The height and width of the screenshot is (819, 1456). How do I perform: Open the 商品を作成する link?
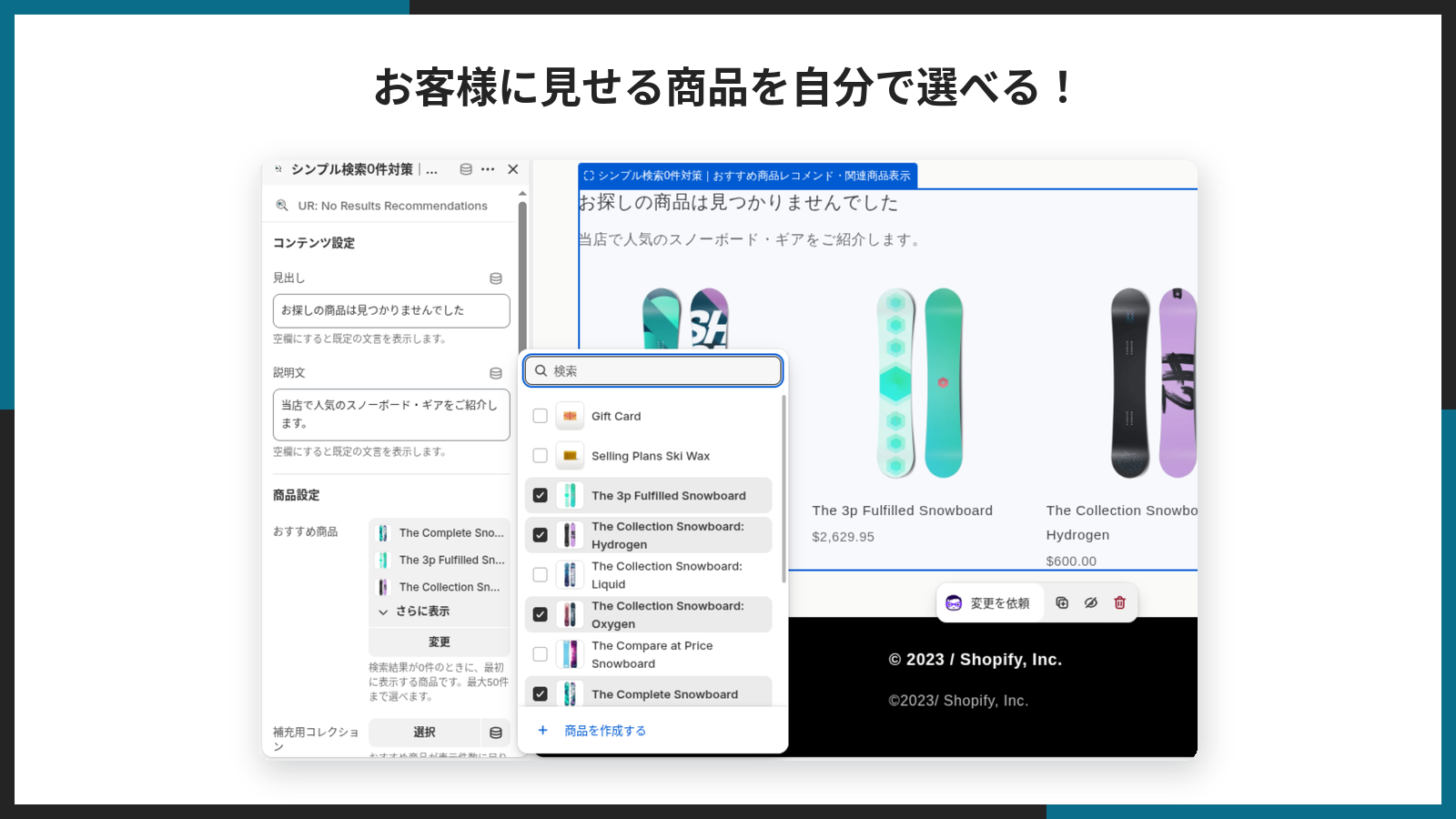(605, 731)
